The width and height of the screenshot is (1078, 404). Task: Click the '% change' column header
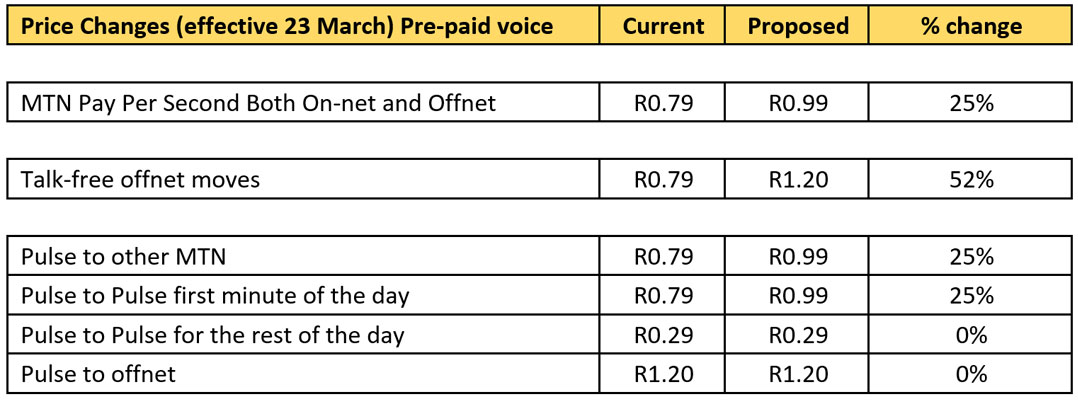pos(971,26)
